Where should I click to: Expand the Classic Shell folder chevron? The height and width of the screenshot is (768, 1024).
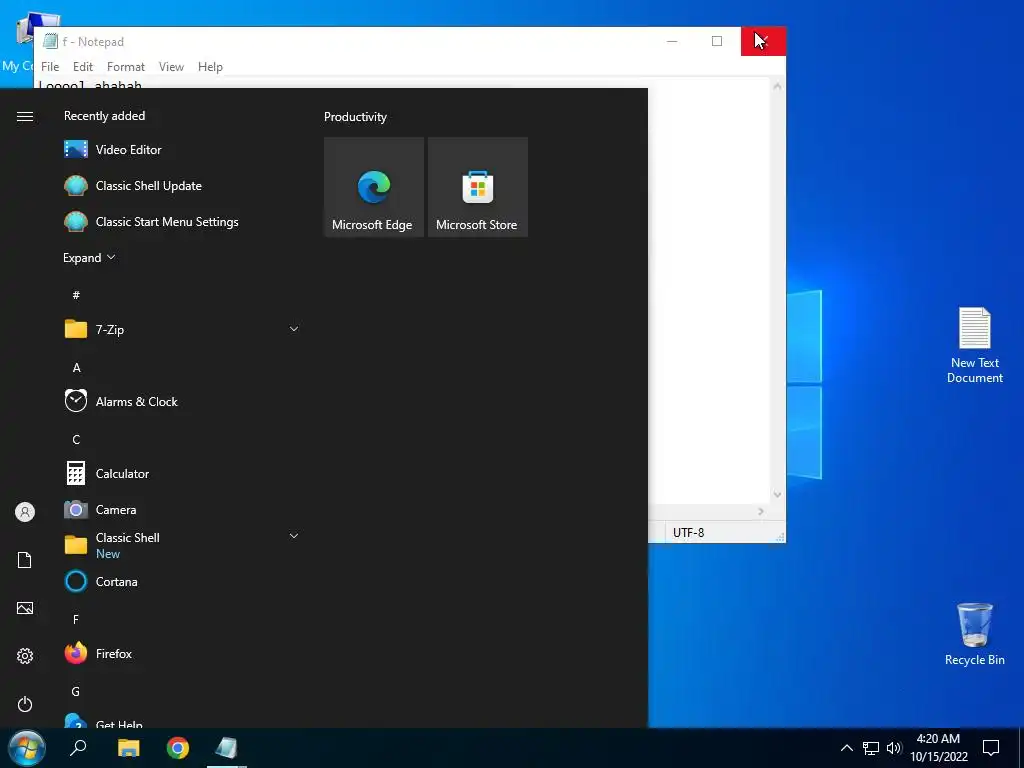click(x=294, y=536)
